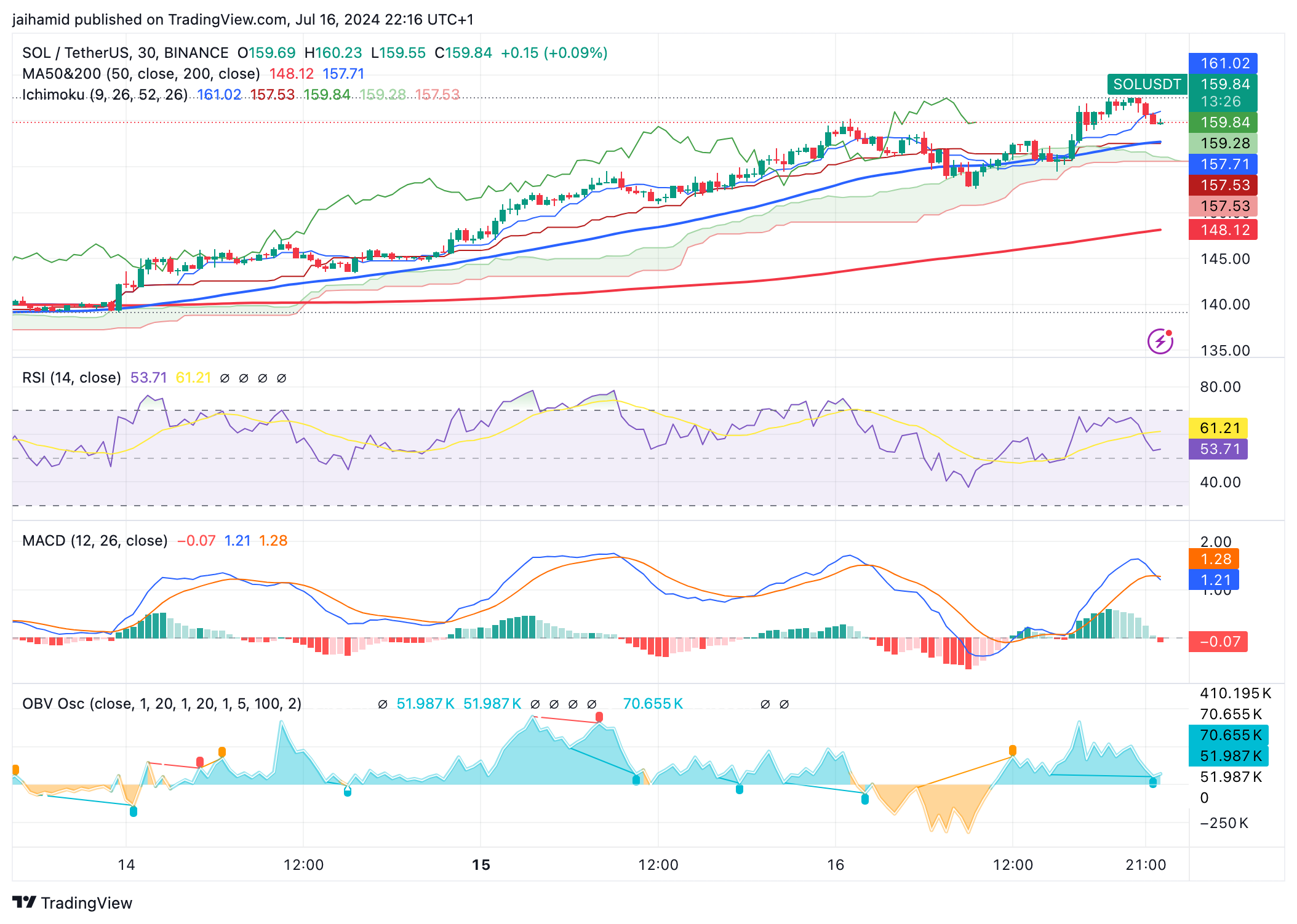Click the Ichimoku (9, 26, 52, 26) legend
The height and width of the screenshot is (924, 1297).
105,95
